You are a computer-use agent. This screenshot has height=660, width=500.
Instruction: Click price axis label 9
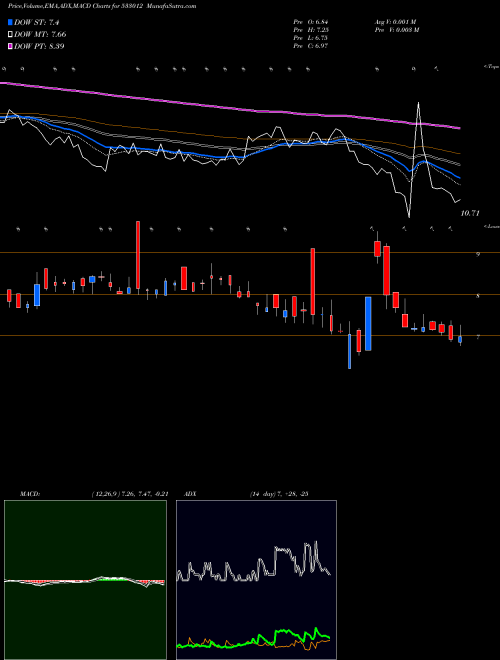[x=477, y=254]
